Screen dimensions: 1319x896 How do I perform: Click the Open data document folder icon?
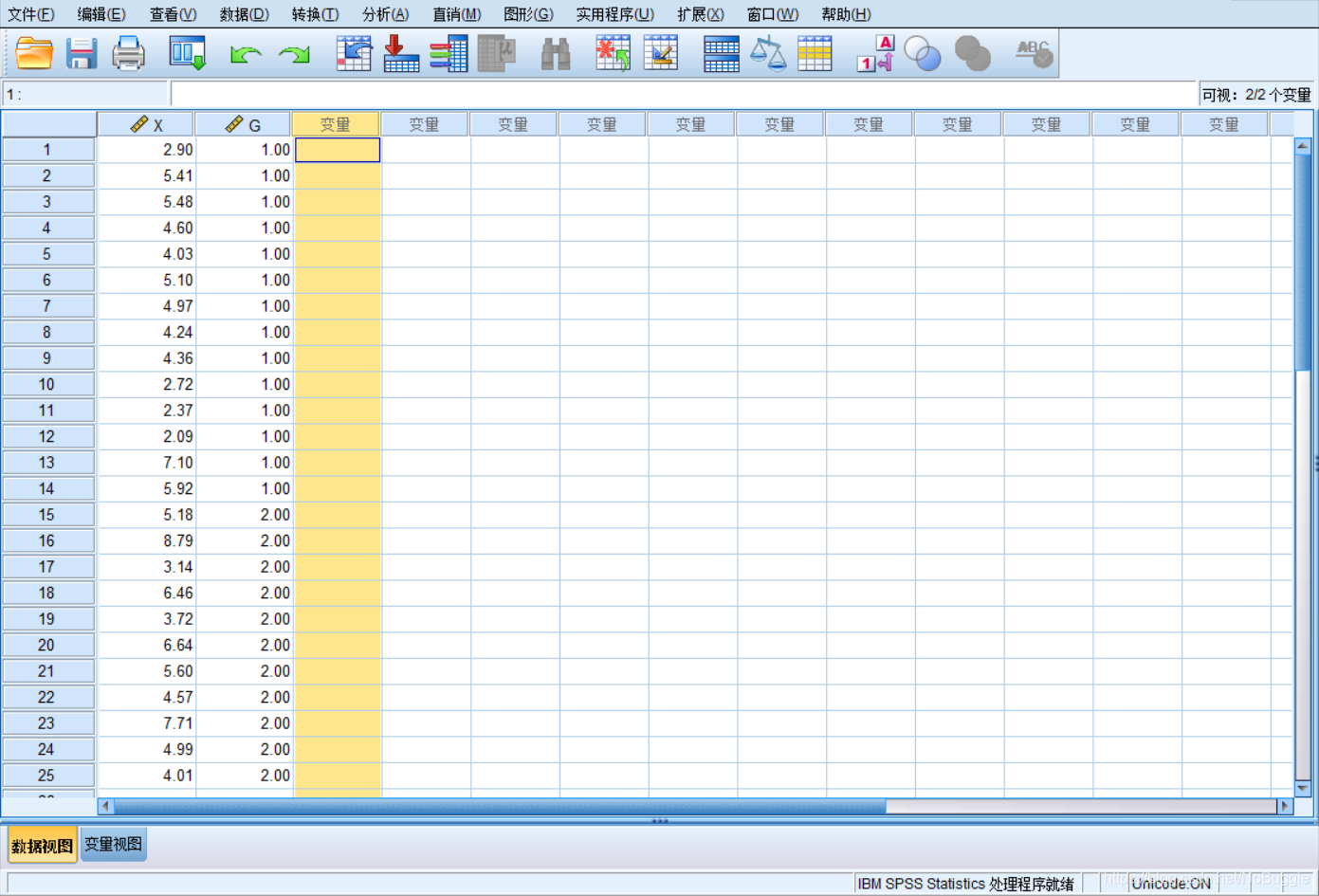pos(34,53)
